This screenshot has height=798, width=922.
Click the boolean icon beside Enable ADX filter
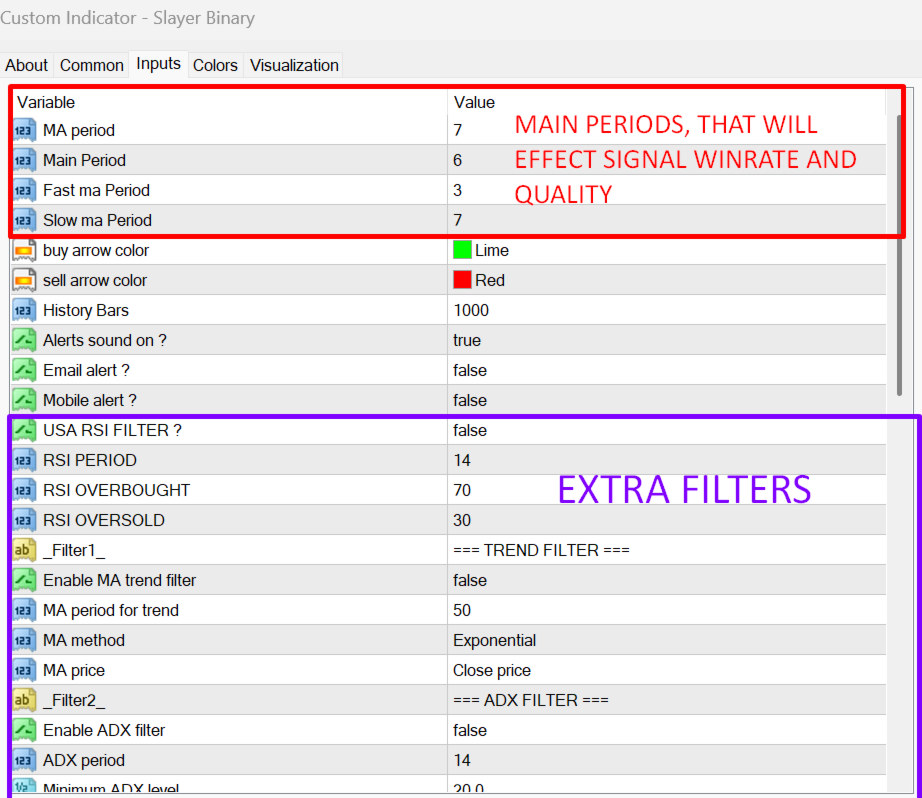[24, 730]
